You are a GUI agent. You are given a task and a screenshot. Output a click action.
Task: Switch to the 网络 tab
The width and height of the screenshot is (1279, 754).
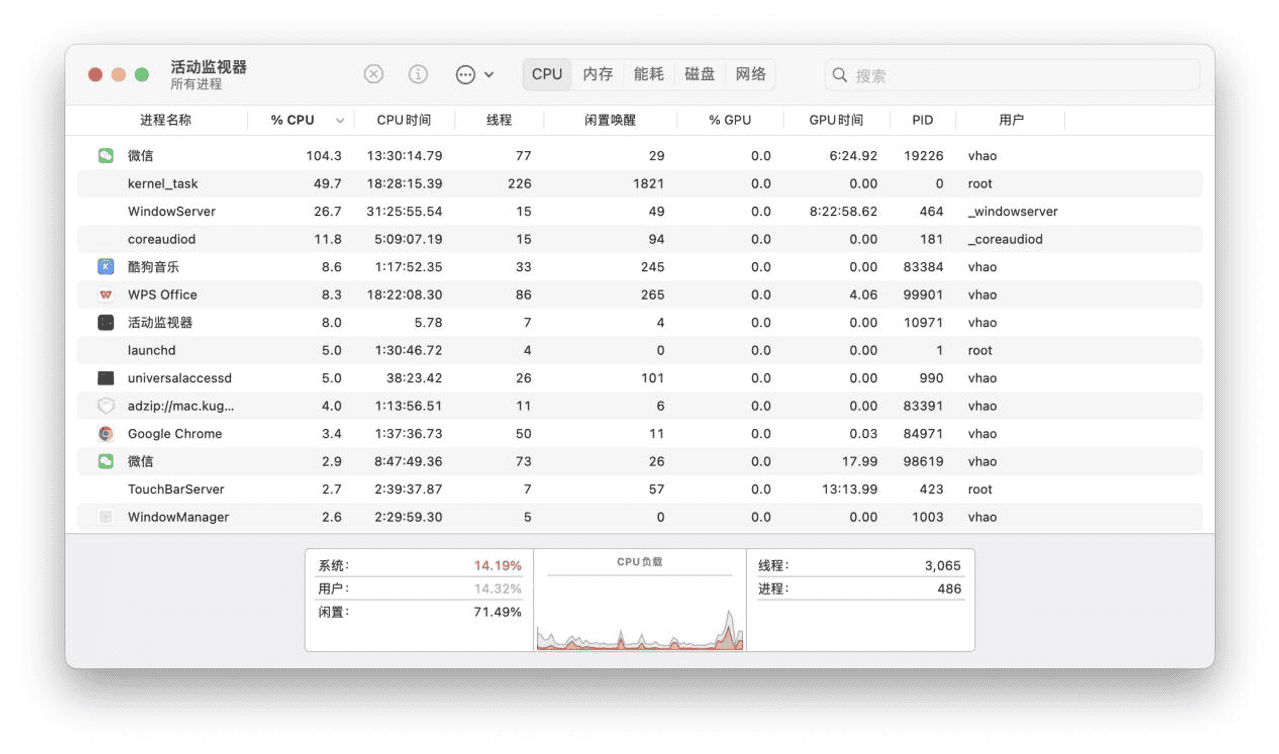751,74
